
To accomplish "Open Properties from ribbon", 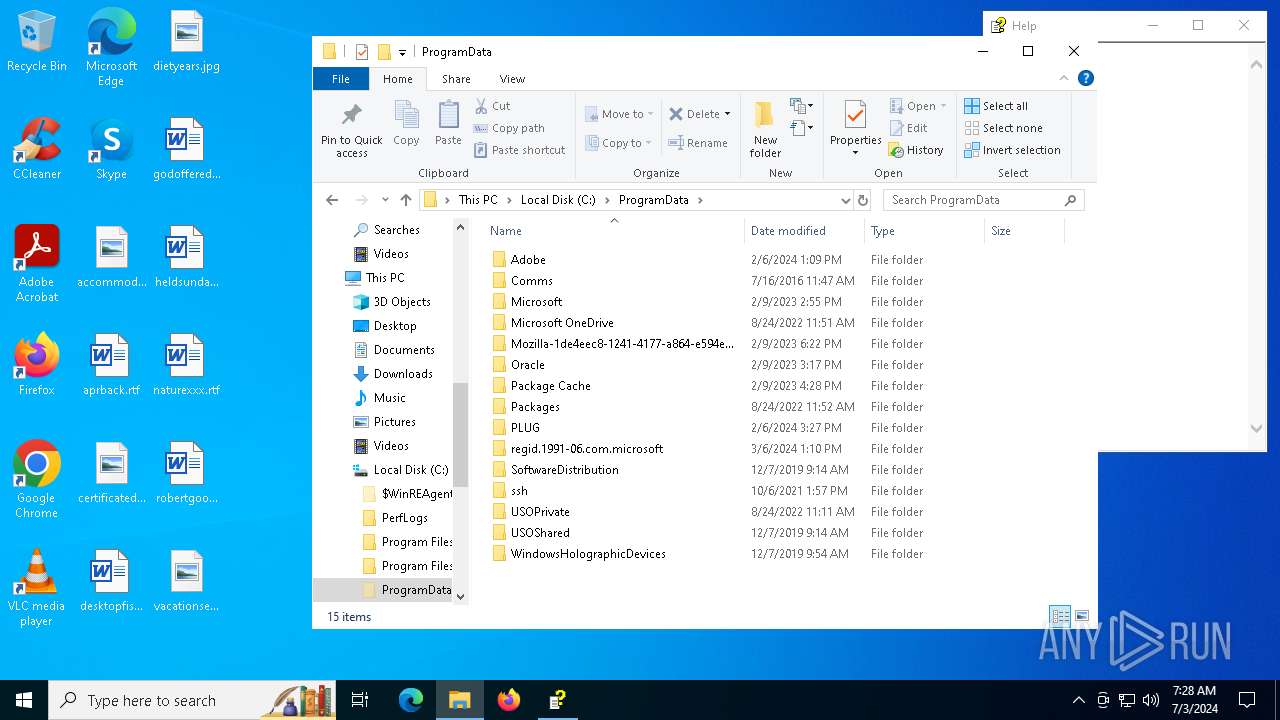I will pos(855,128).
